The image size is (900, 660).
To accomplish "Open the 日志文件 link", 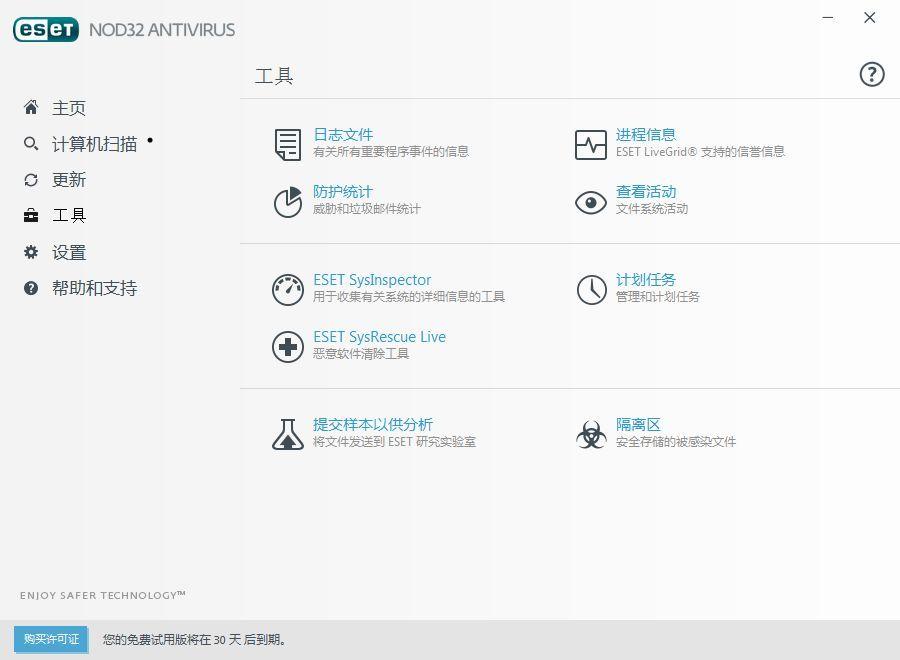I will click(x=343, y=135).
